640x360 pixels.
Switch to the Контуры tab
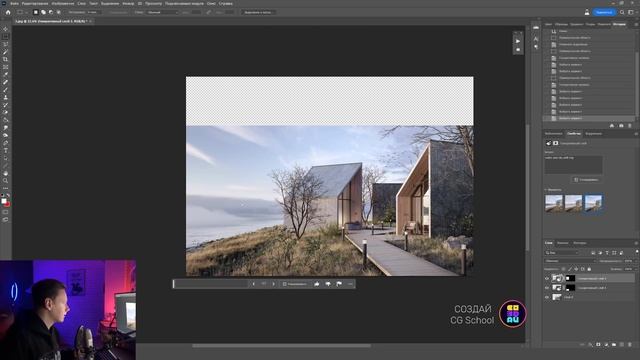pos(580,243)
